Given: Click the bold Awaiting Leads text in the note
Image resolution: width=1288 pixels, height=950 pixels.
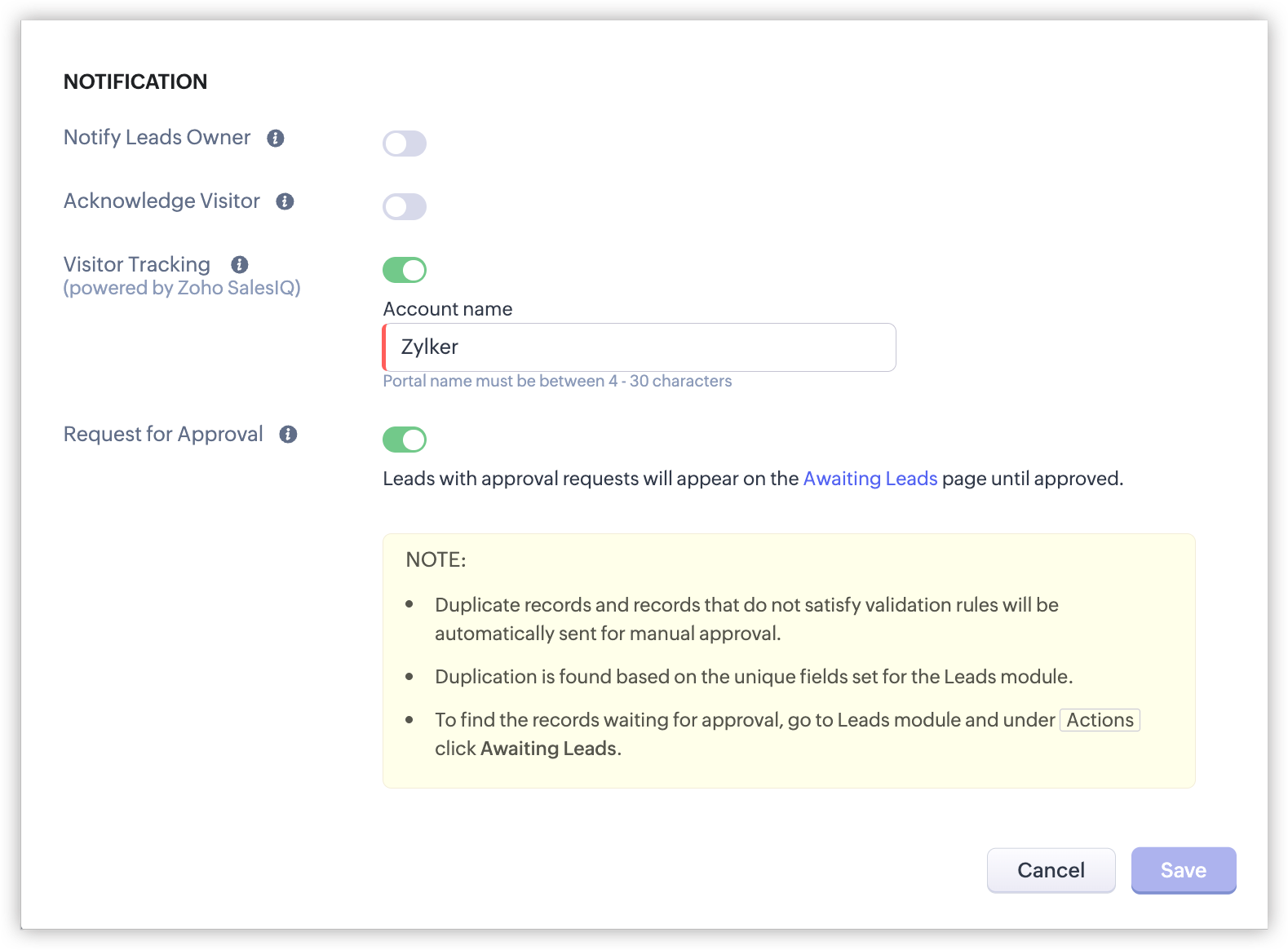Looking at the screenshot, I should pyautogui.click(x=549, y=749).
